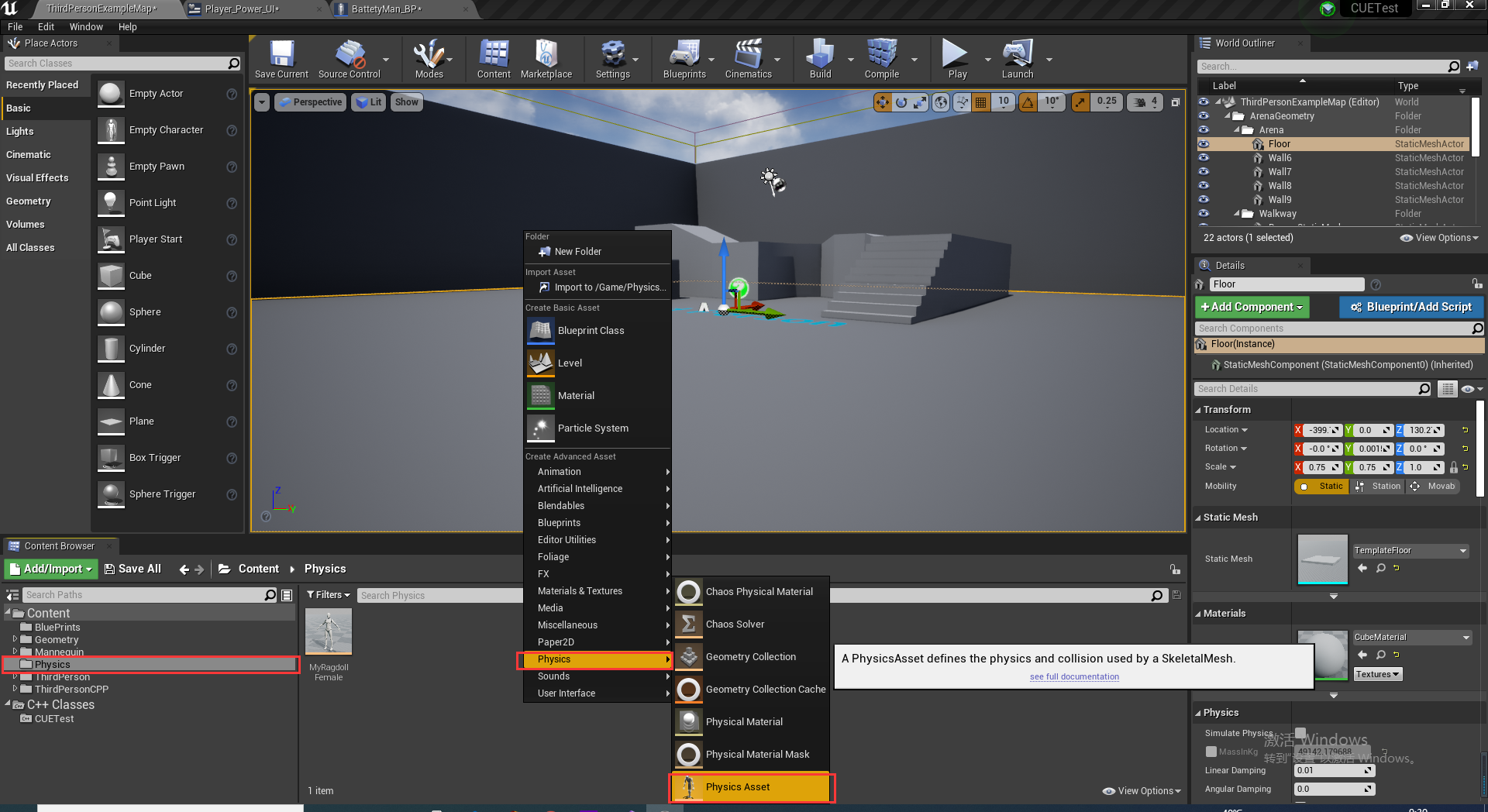The height and width of the screenshot is (812, 1488).
Task: Click the Cinematics toolbar icon
Action: [x=748, y=59]
